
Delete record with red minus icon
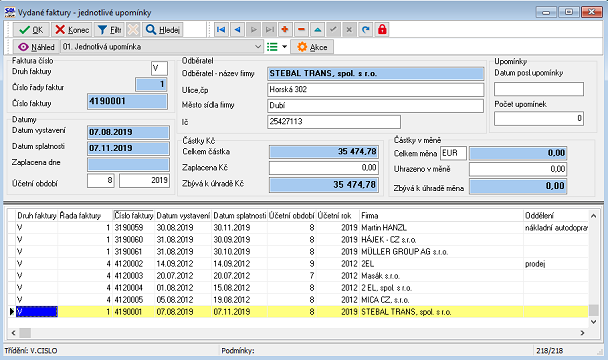click(x=301, y=29)
